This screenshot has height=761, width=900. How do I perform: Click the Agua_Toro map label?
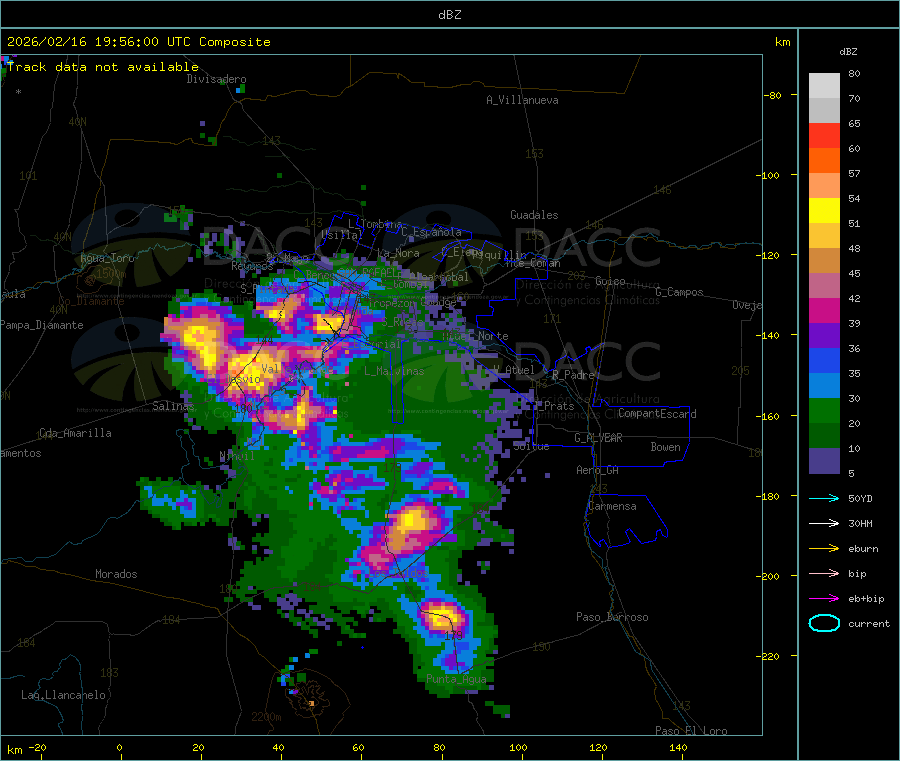(107, 259)
